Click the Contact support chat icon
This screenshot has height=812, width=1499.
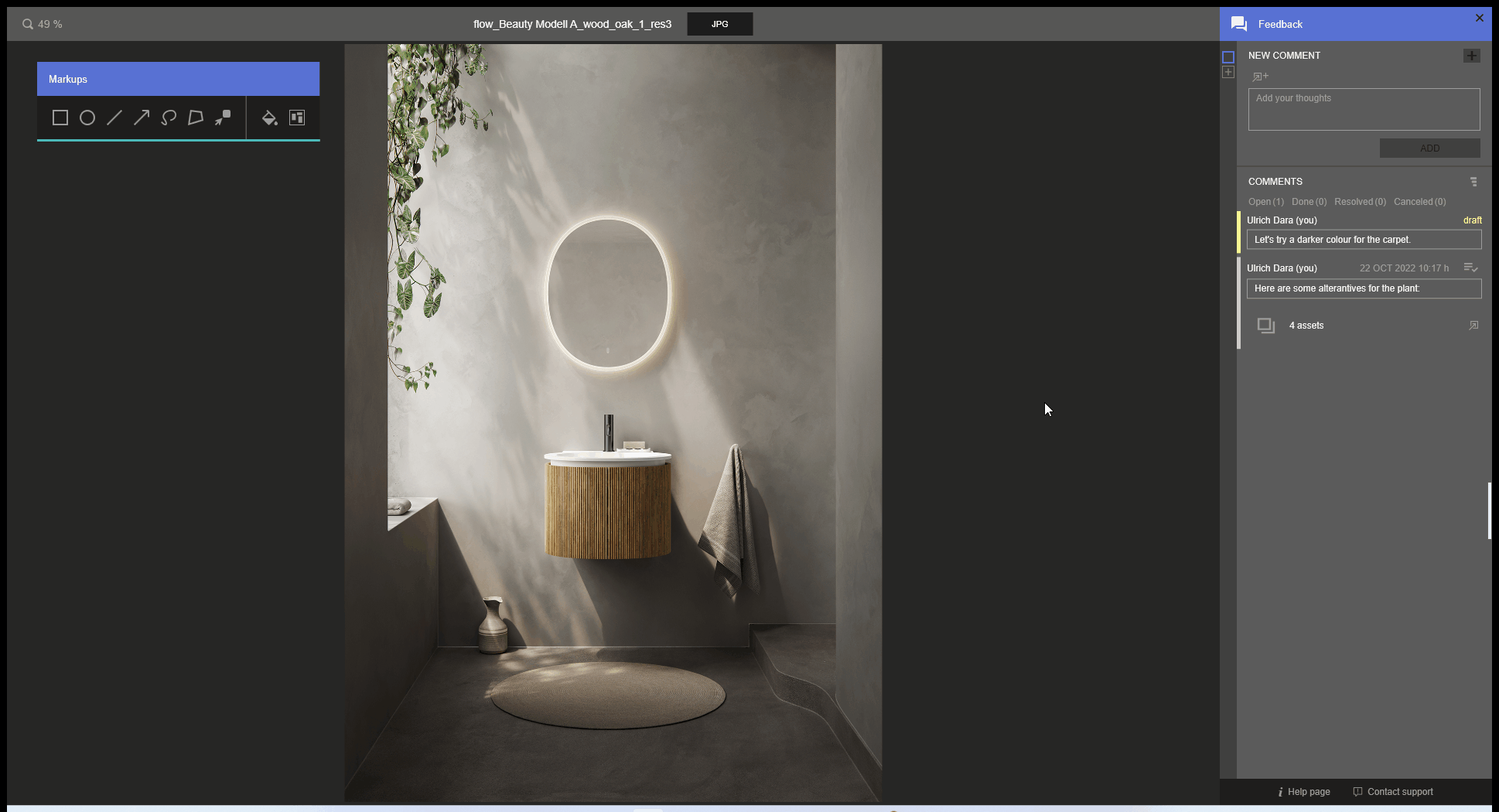(x=1357, y=792)
